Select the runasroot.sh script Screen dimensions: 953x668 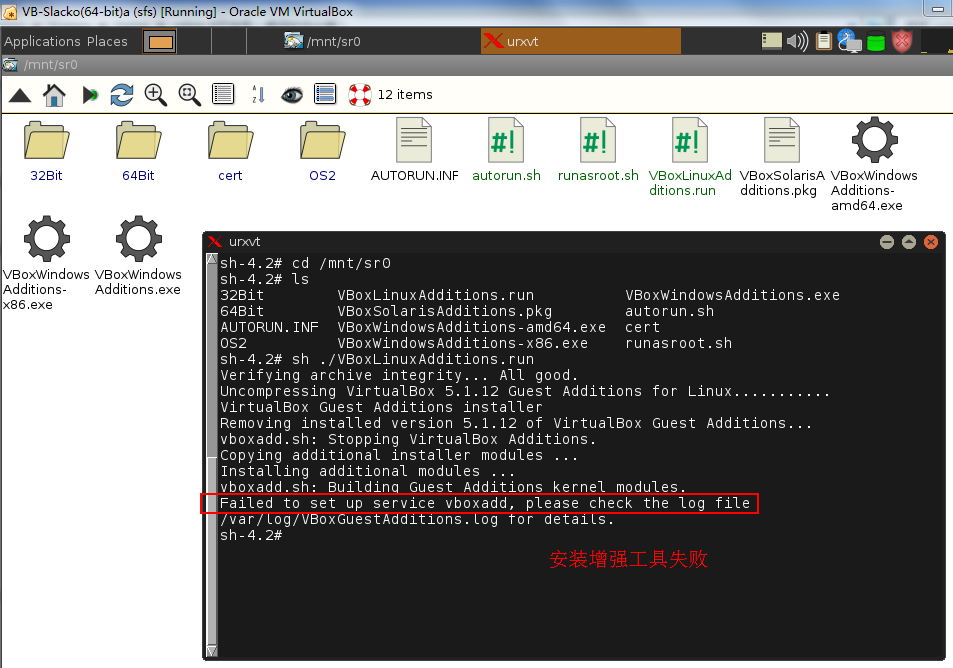tap(598, 151)
